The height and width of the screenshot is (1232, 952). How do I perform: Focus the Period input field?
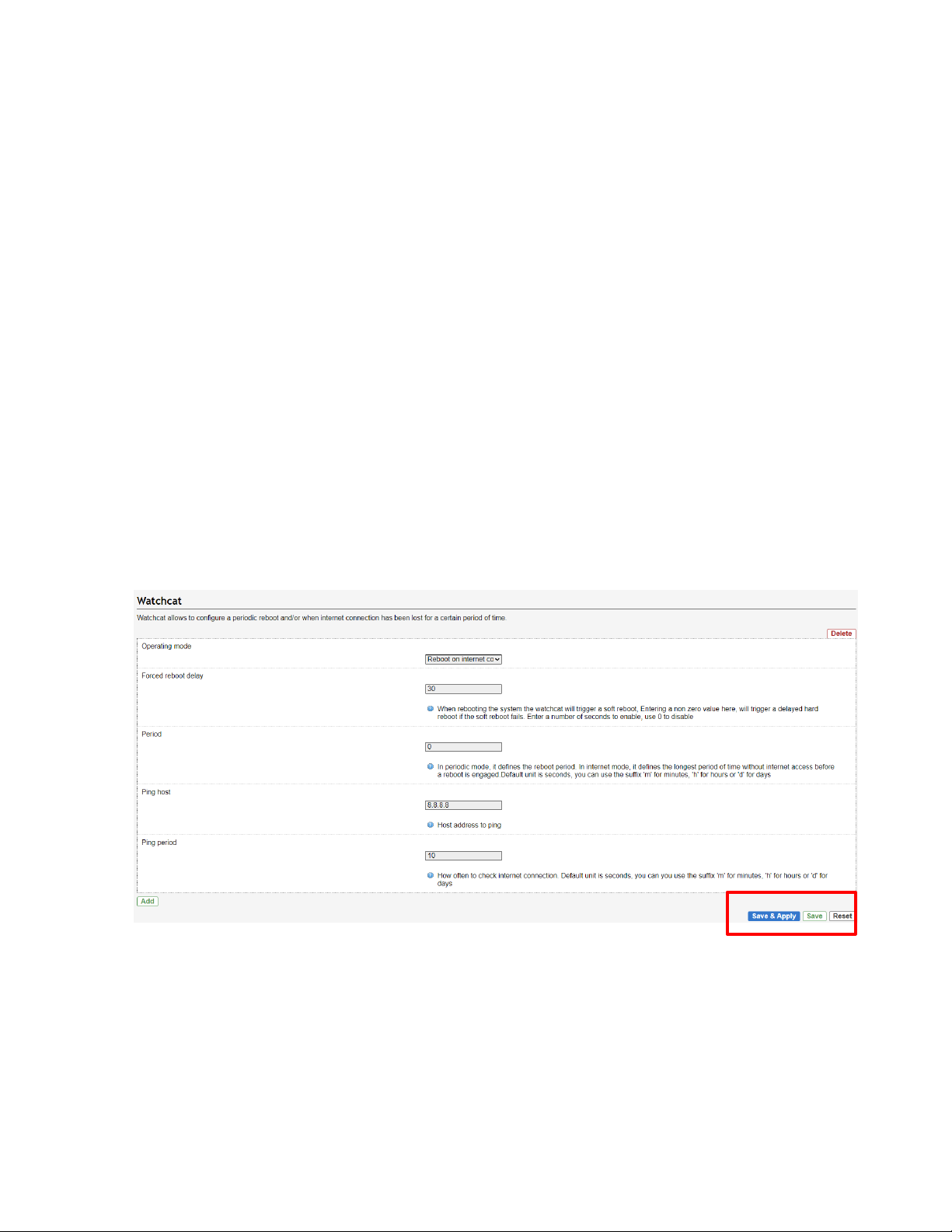pyautogui.click(x=463, y=747)
